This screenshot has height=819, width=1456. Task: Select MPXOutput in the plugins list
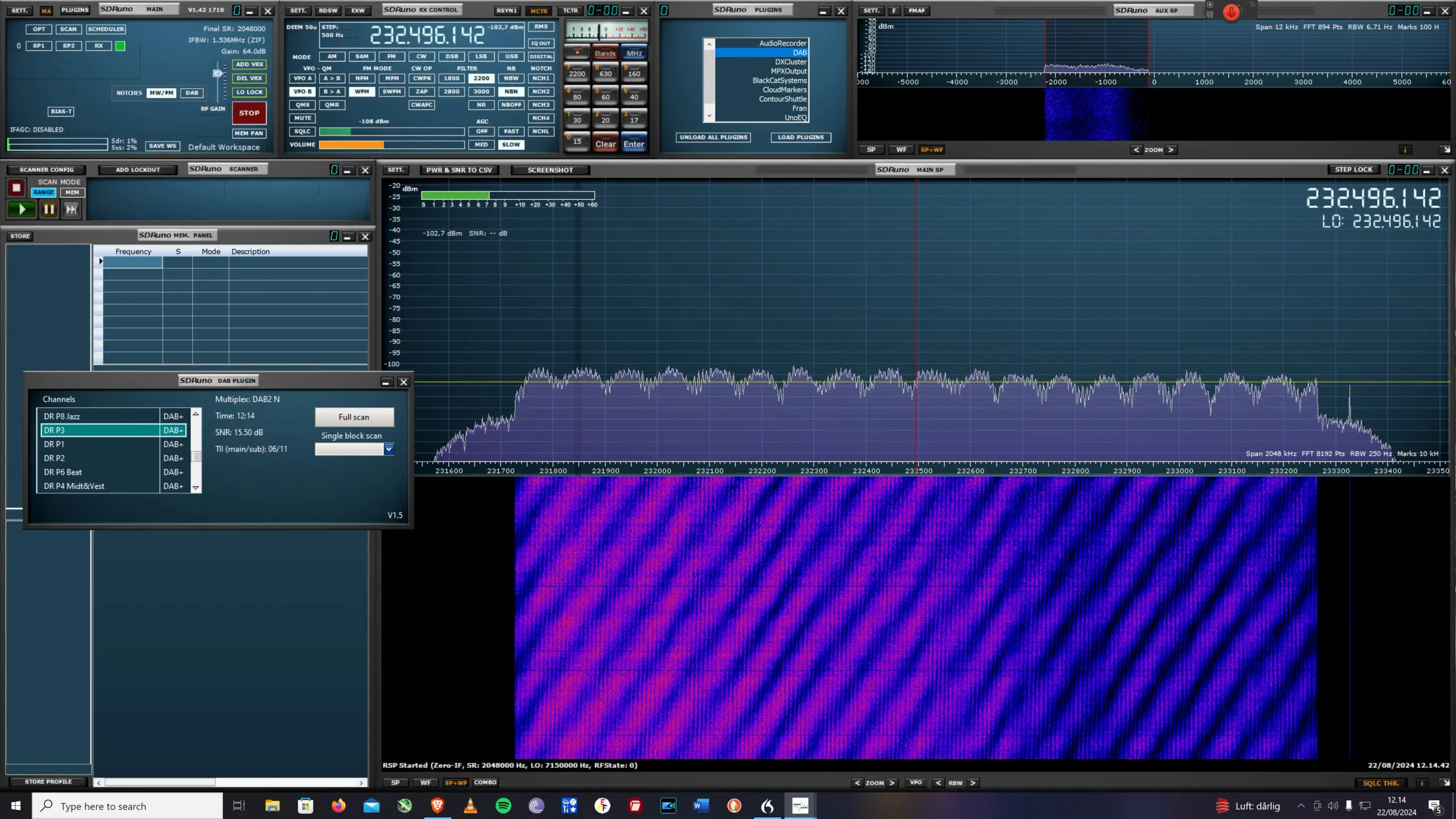761,71
